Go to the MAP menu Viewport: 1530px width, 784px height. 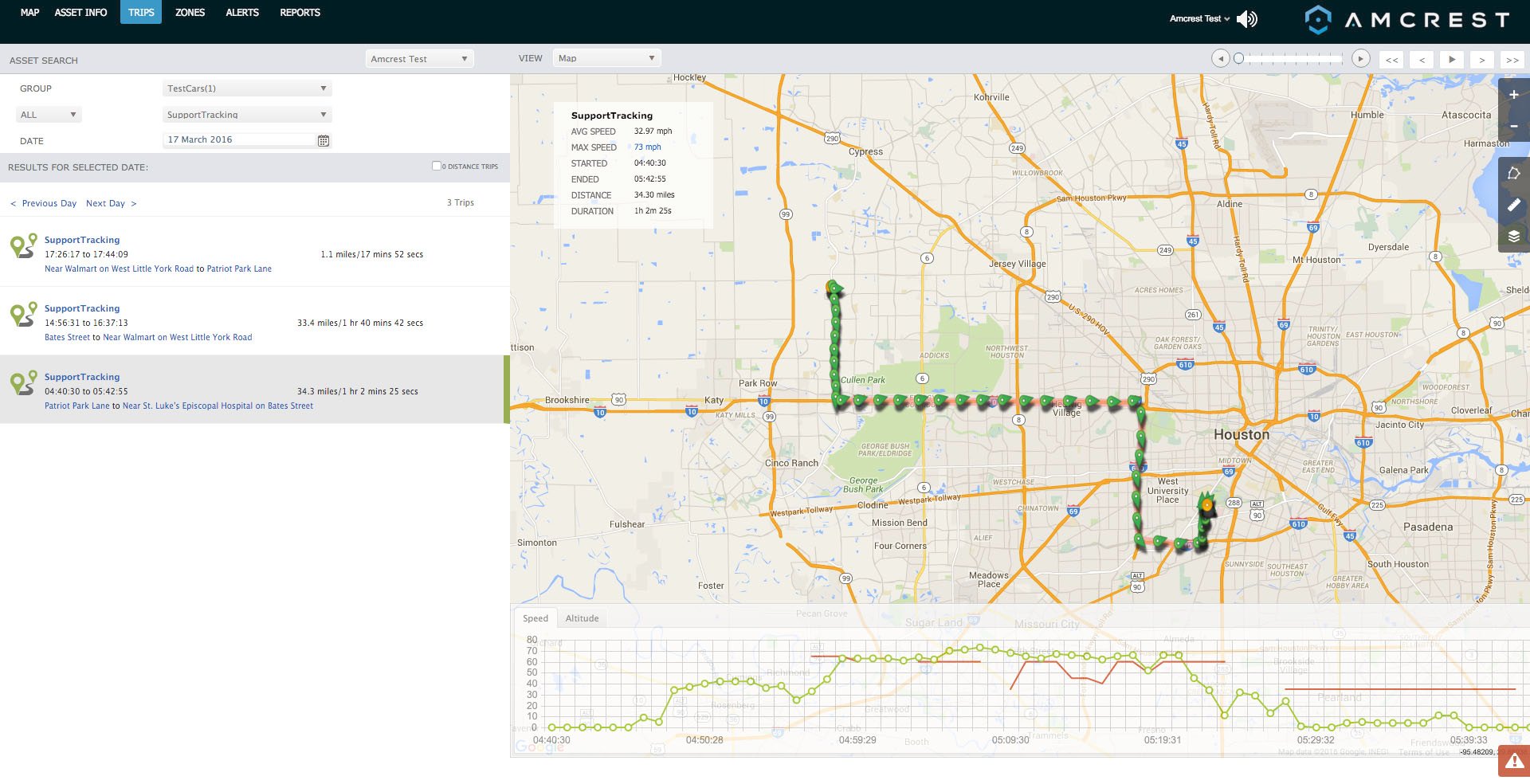29,13
